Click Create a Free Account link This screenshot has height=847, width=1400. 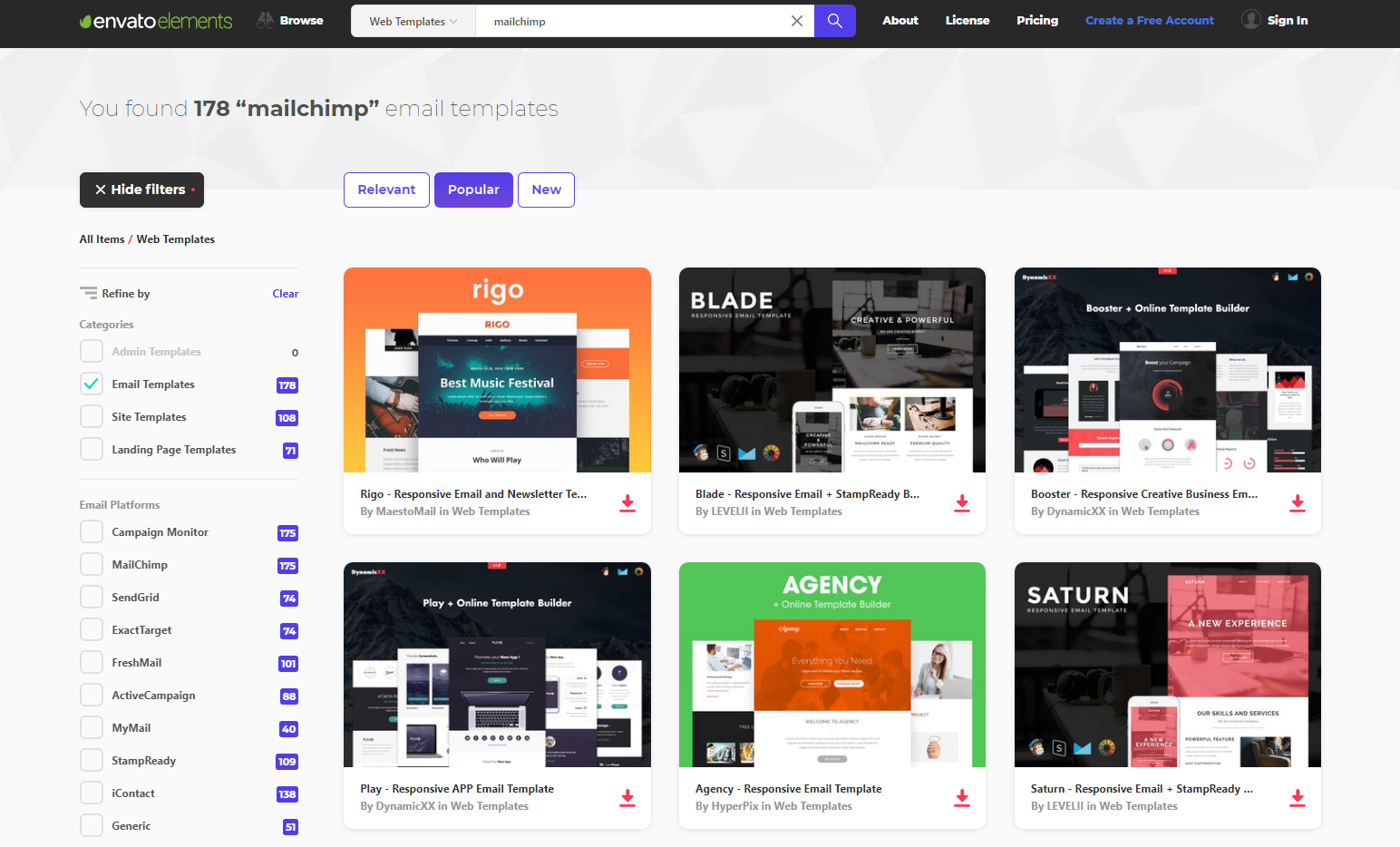pos(1150,20)
